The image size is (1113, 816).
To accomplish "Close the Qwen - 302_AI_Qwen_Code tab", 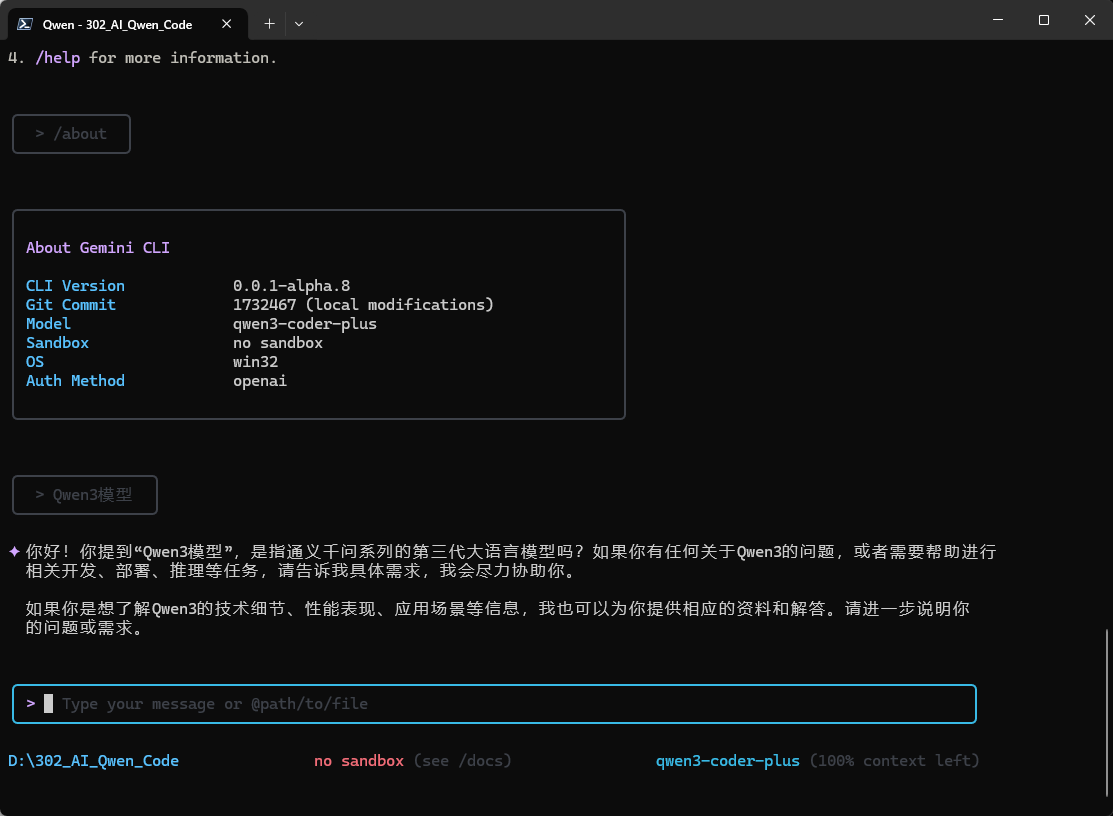I will pyautogui.click(x=226, y=24).
